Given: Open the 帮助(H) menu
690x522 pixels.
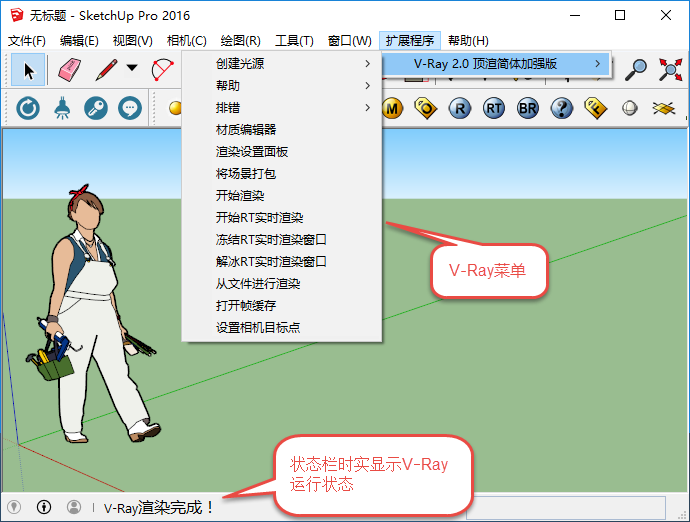Looking at the screenshot, I should tap(468, 41).
